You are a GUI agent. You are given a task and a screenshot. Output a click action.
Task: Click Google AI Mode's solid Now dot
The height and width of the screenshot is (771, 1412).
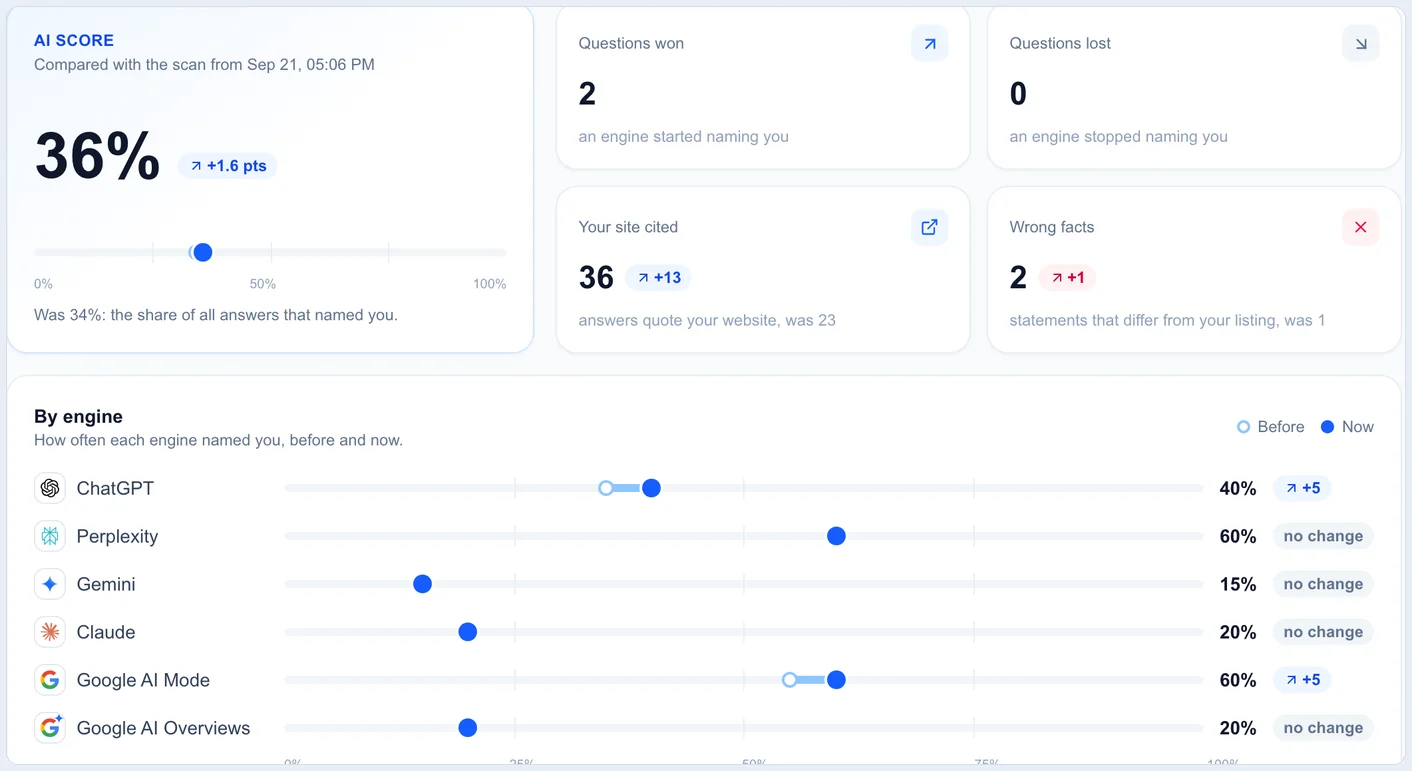[836, 680]
